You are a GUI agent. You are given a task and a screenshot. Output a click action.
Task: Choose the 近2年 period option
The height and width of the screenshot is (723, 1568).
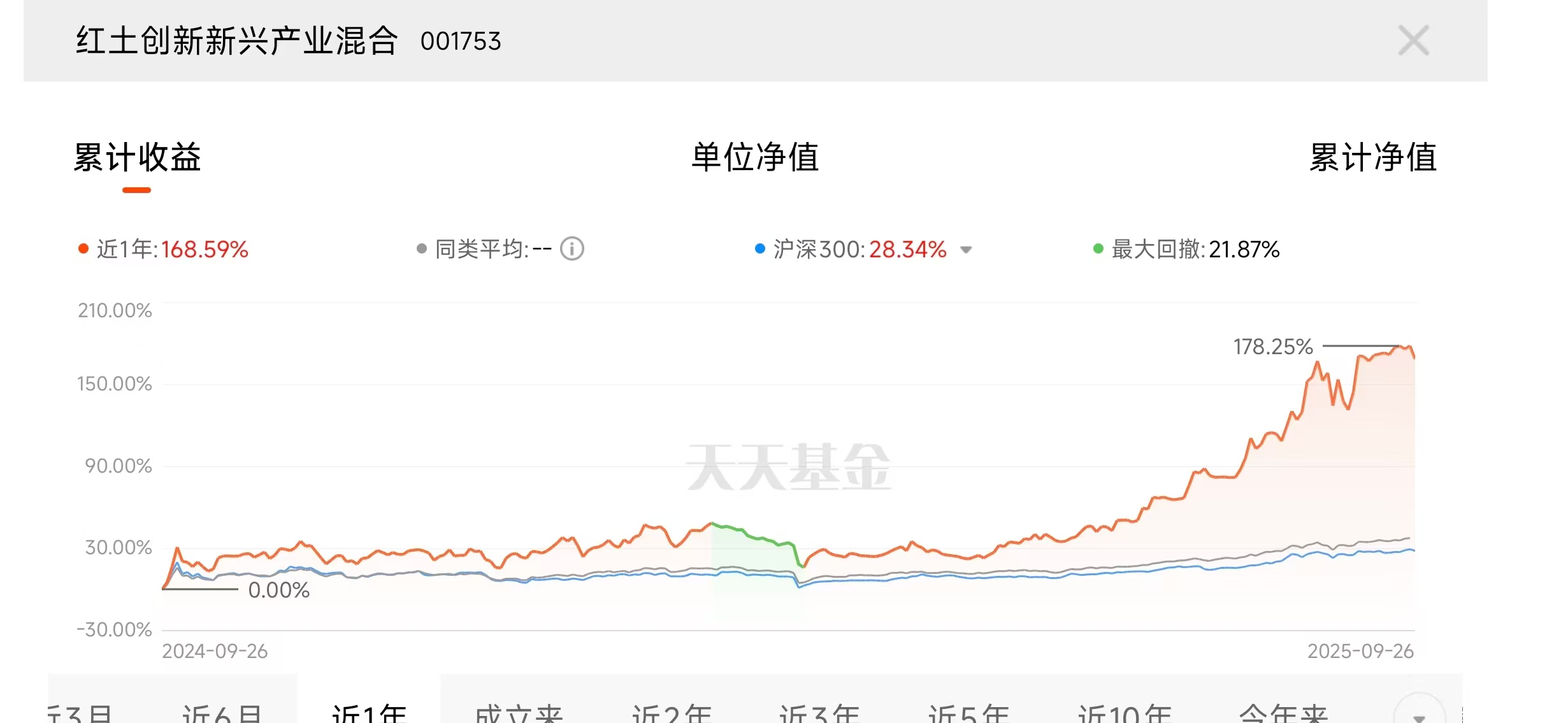672,713
